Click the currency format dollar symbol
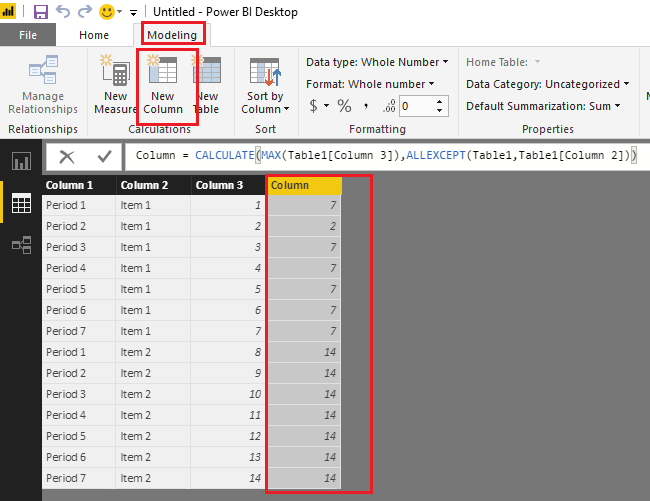This screenshot has width=650, height=501. tap(314, 106)
